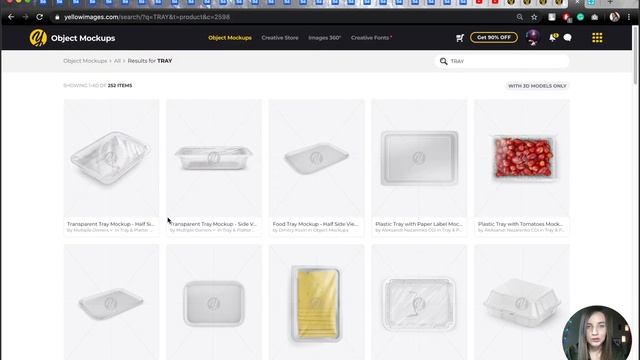Click the Get 90% OFF button
The width and height of the screenshot is (640, 360).
pos(494,38)
